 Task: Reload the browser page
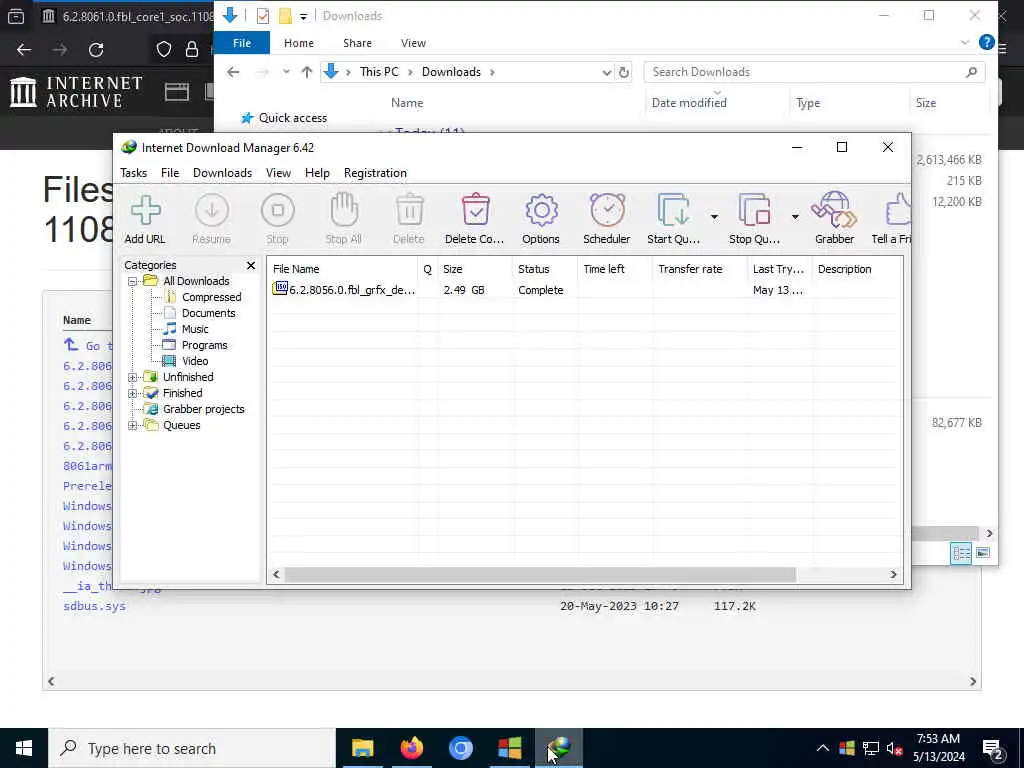[96, 50]
